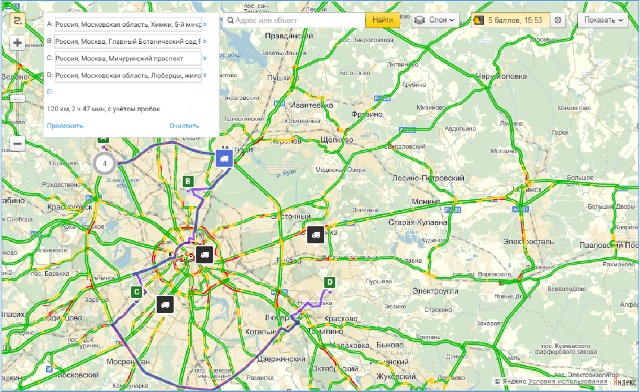The image size is (640, 392).
Task: Click route summary '120 км, 2 ч 47 мин'
Action: point(103,109)
